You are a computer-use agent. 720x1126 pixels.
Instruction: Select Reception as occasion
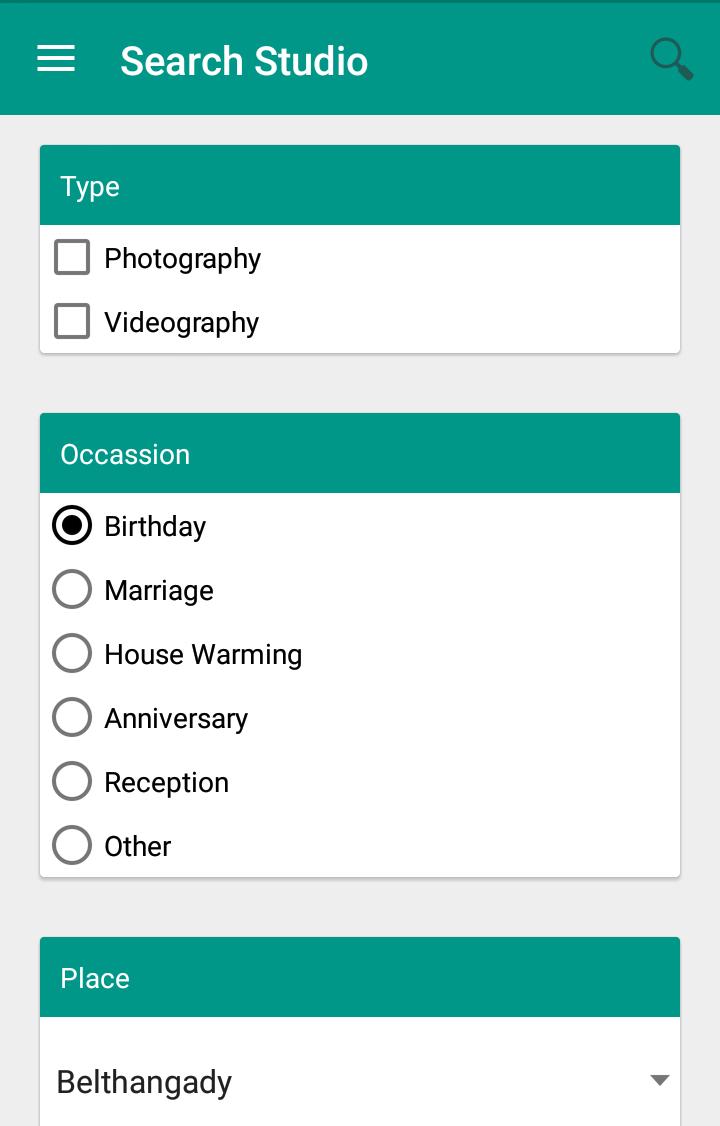pos(72,782)
